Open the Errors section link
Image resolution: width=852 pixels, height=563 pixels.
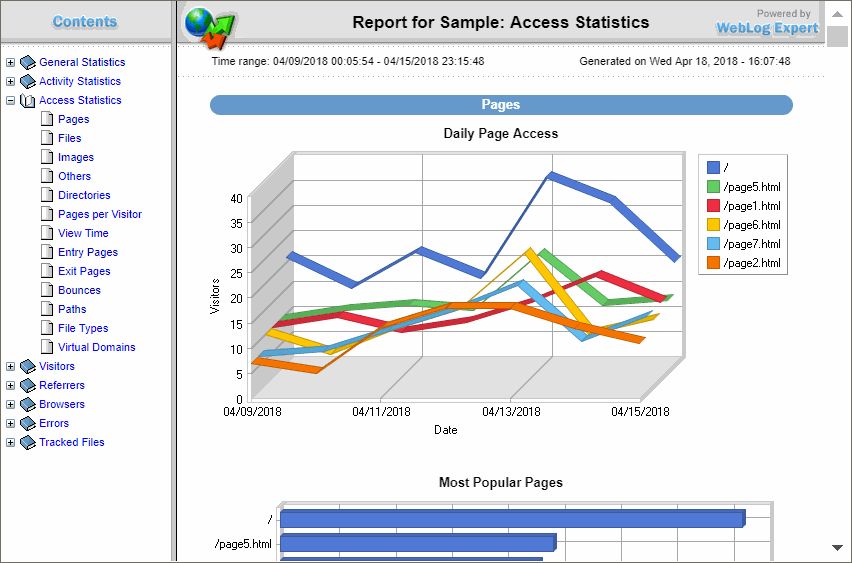tap(54, 424)
